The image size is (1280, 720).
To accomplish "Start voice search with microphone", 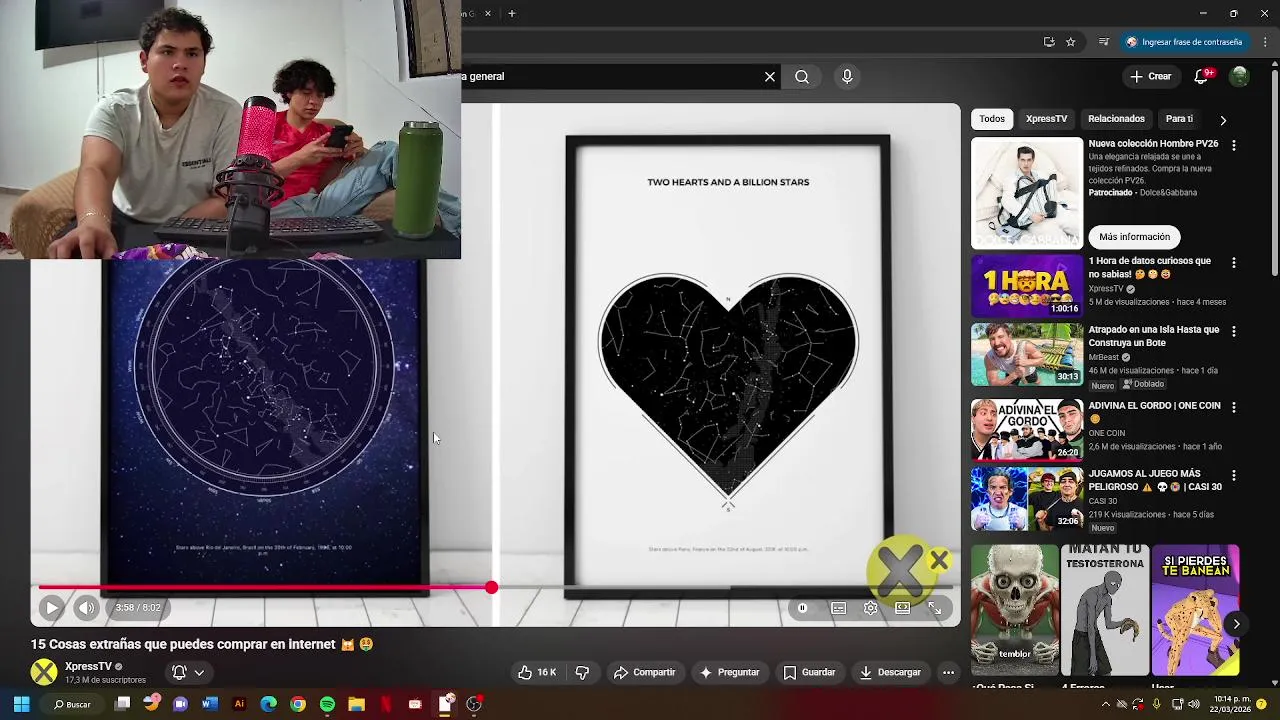I will tap(847, 77).
